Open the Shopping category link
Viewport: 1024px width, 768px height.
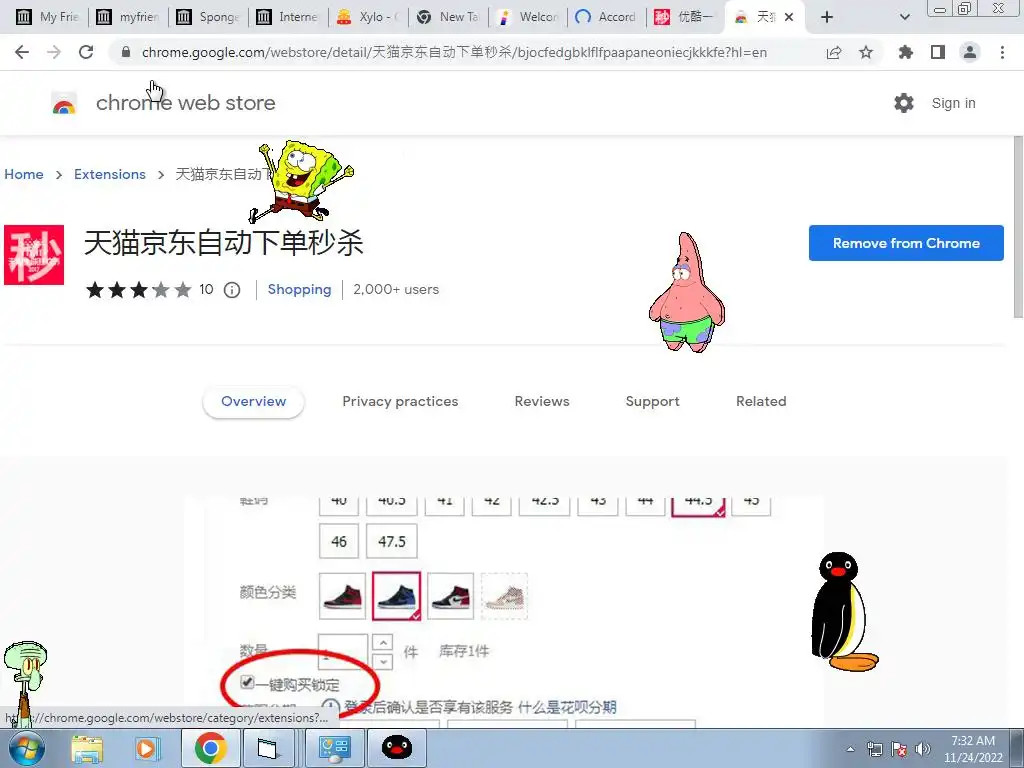coord(299,289)
